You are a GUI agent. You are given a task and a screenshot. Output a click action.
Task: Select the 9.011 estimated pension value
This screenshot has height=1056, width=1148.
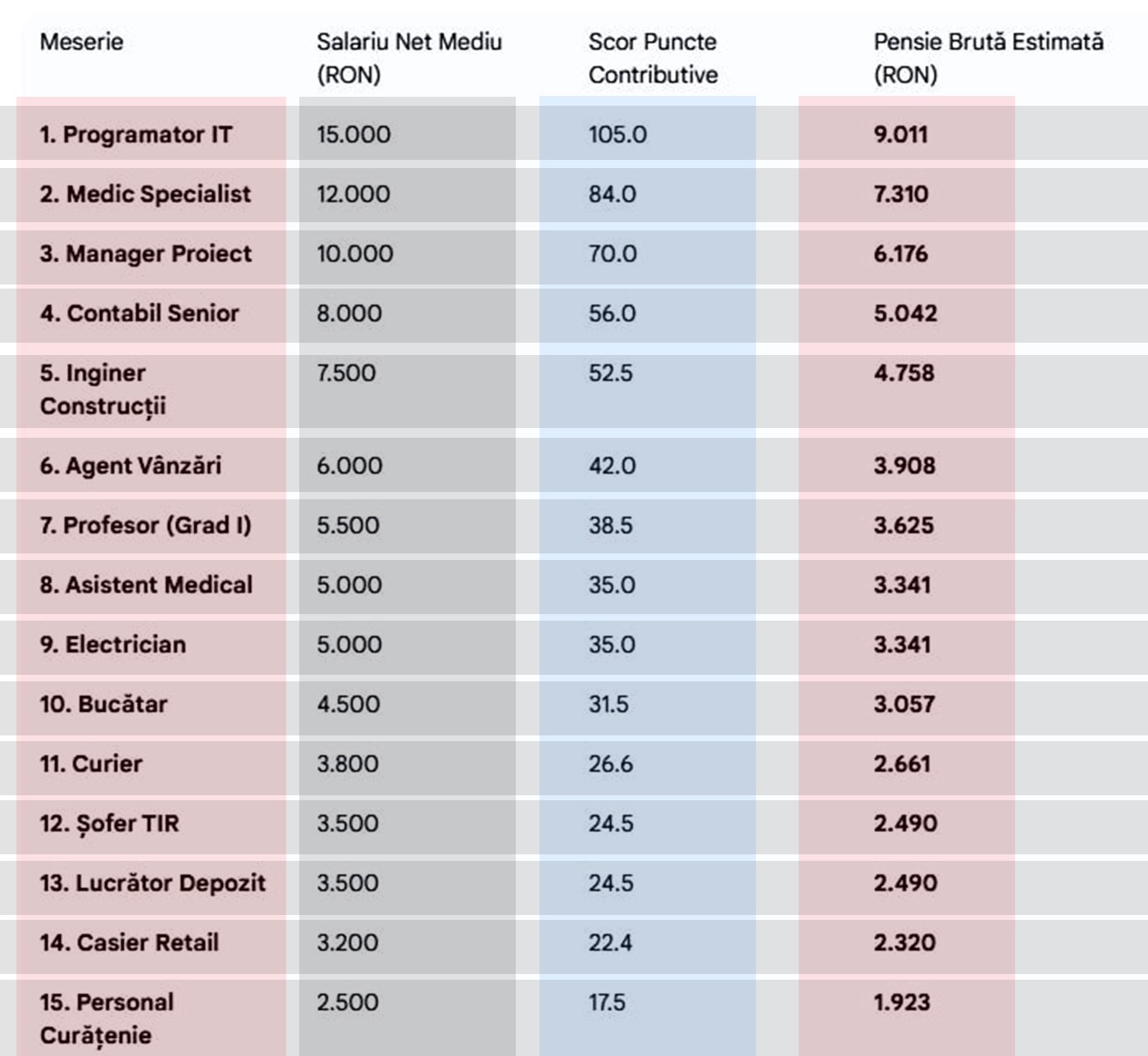pos(900,134)
